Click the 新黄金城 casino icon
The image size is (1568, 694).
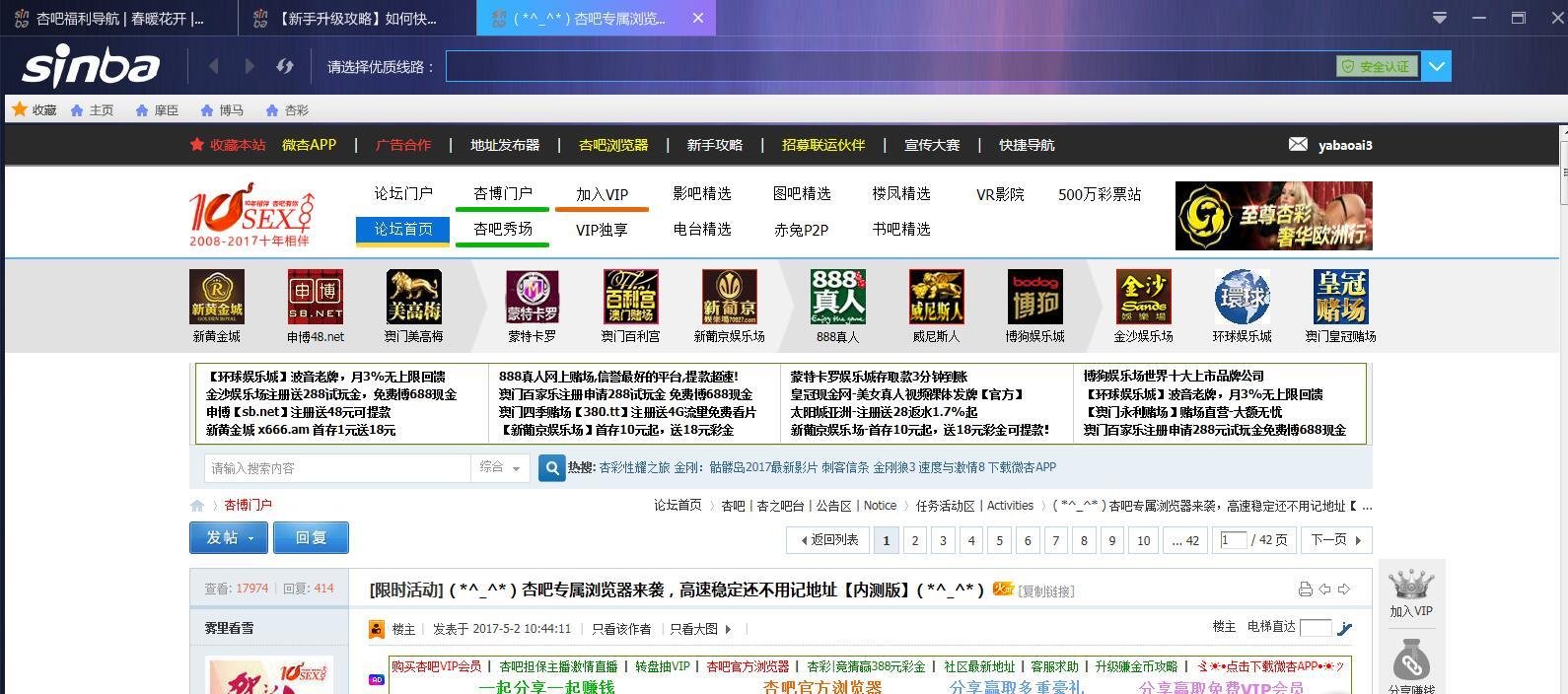tap(217, 297)
